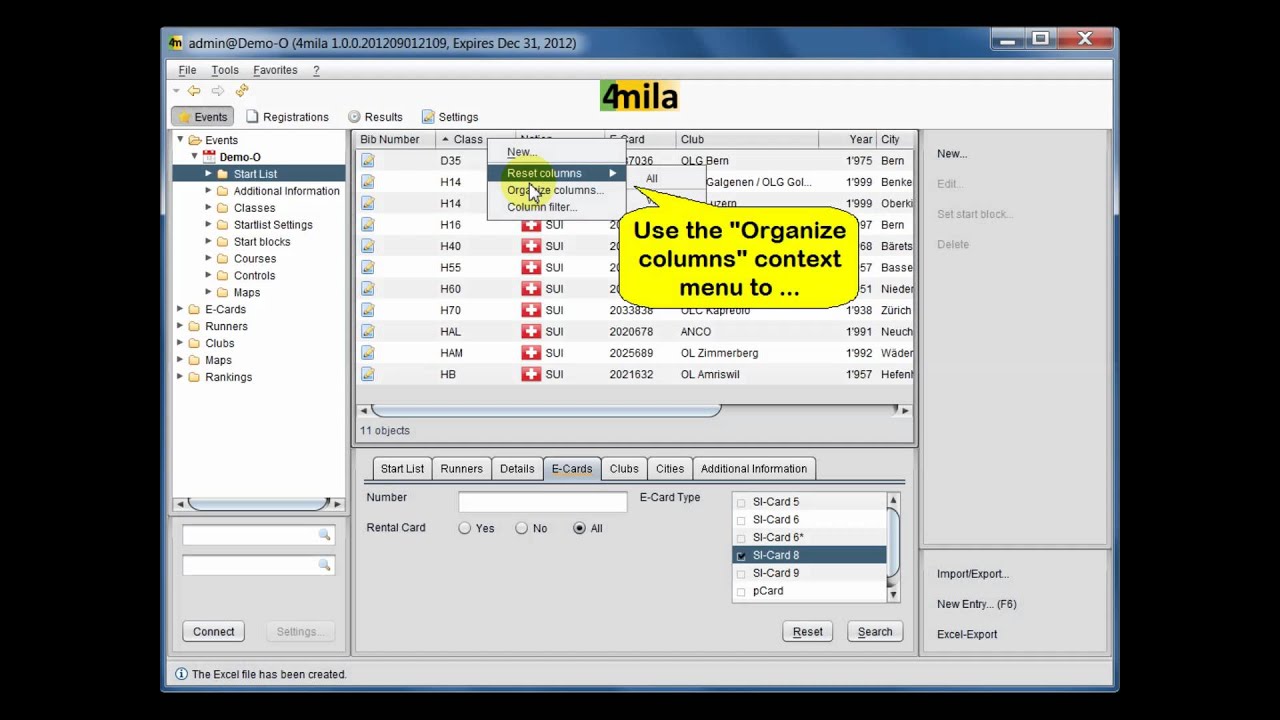Click the sort arrow in the Class header
Viewport: 1280px width, 720px height.
click(x=445, y=139)
